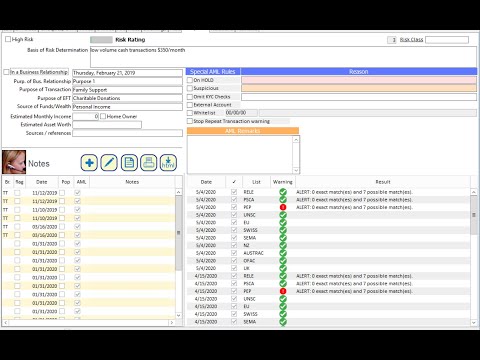This screenshot has height=360, width=480.
Task: Open Source of Funds/Wealth field Personal Income
Action: (x=127, y=107)
